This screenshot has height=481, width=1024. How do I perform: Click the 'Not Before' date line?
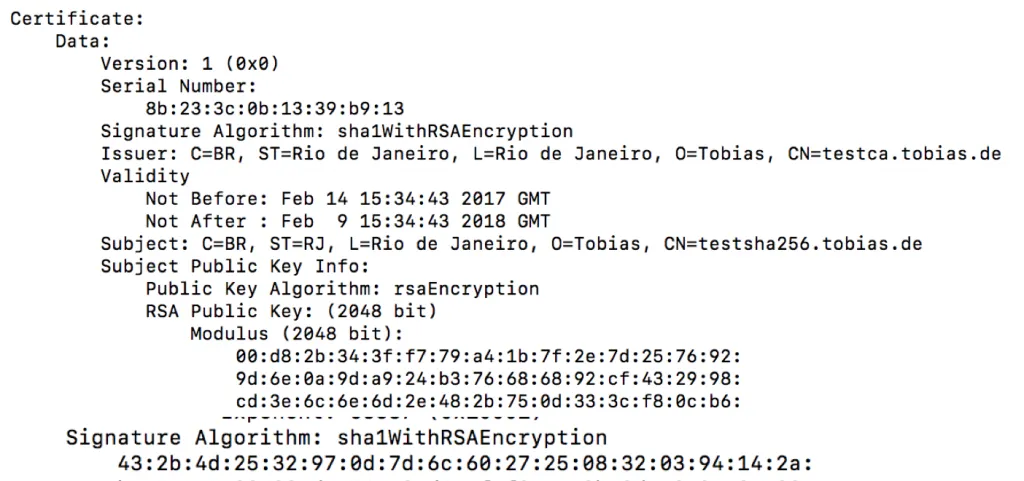click(x=347, y=198)
